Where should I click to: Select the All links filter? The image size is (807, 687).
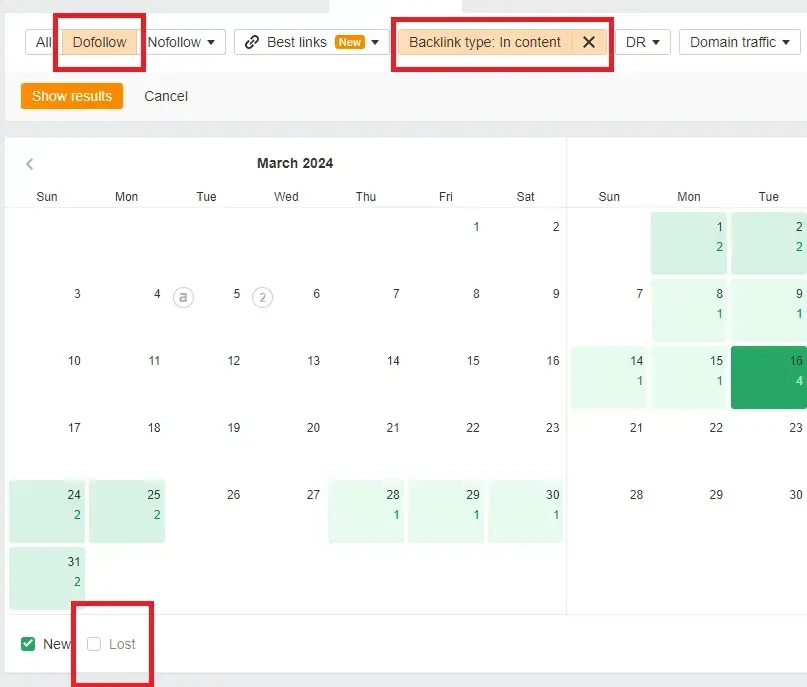[43, 42]
